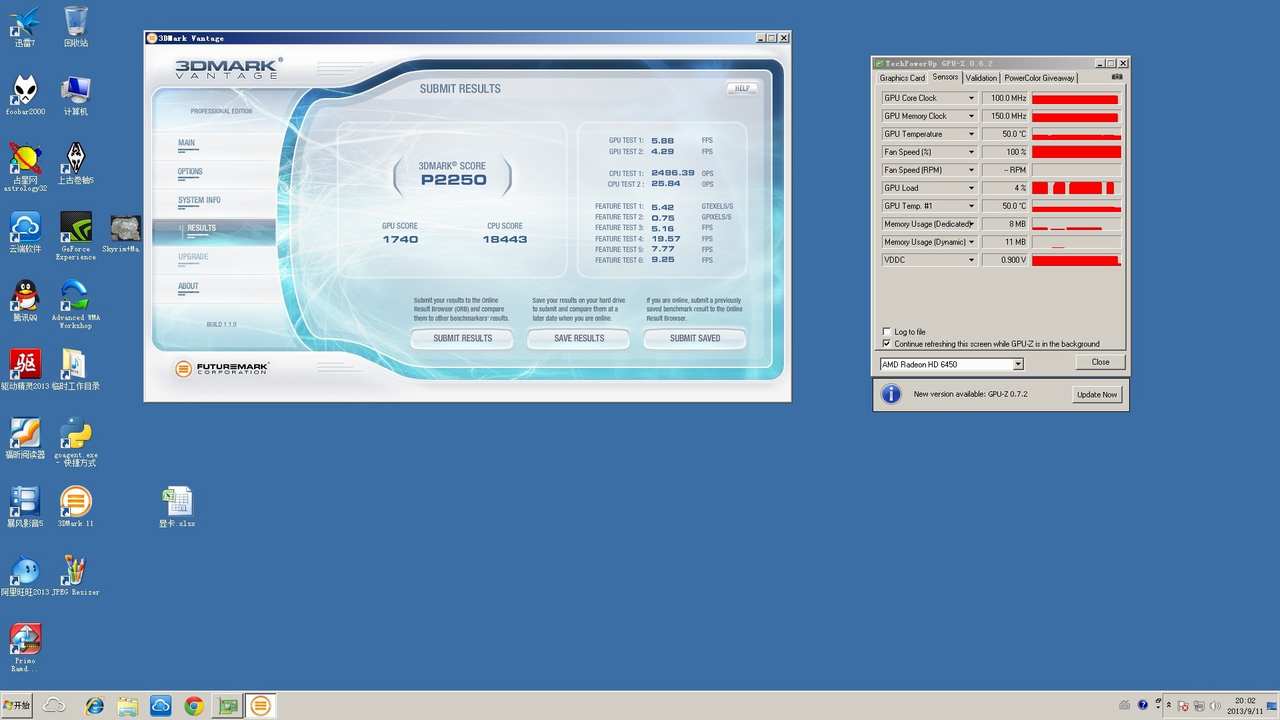The image size is (1280, 720).
Task: Click the blue info icon in GPU-Z
Action: pyautogui.click(x=890, y=394)
